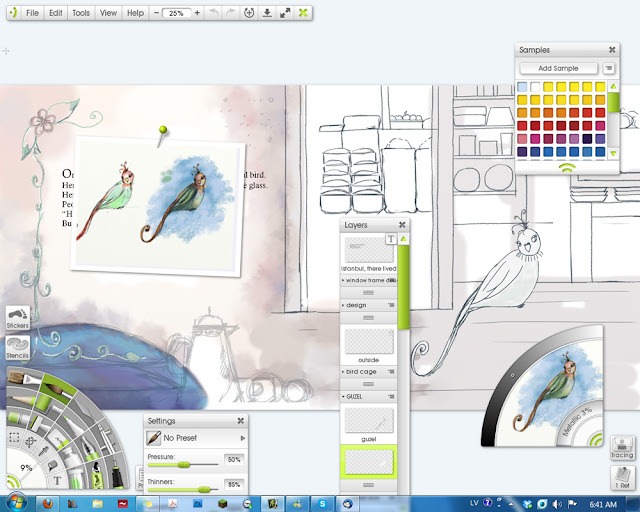Zoom in with the plus button
Screen dimensions: 640x512
pos(197,13)
